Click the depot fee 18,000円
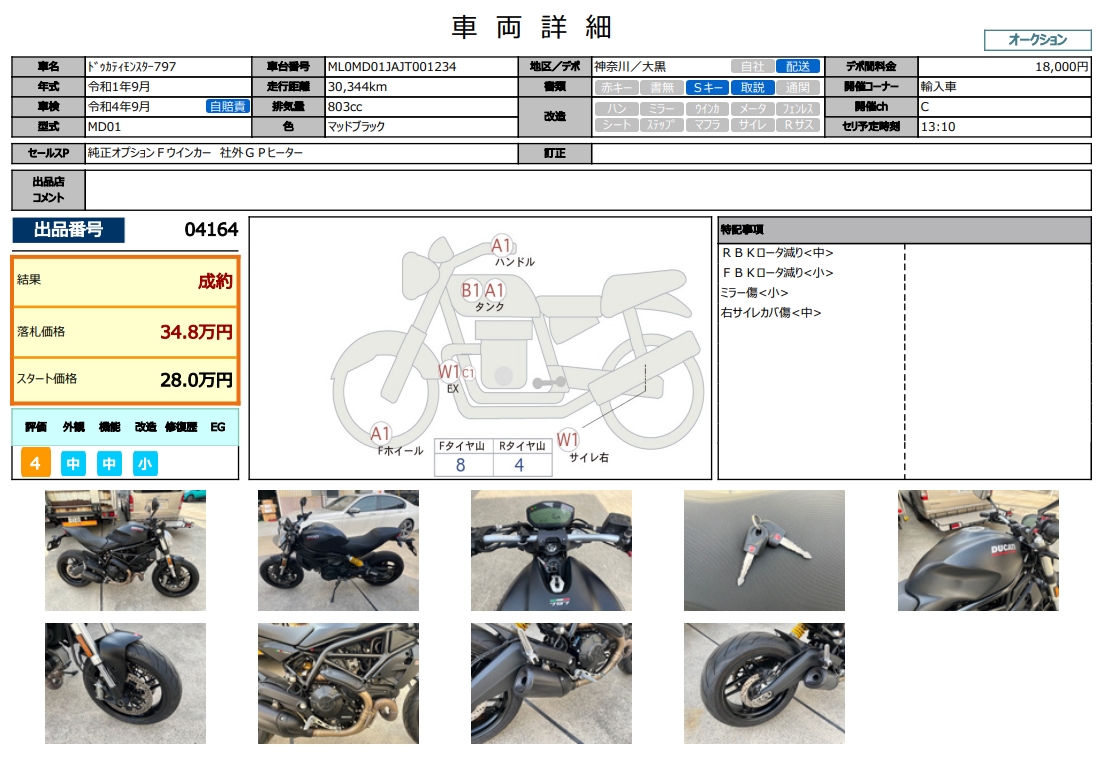 1062,67
